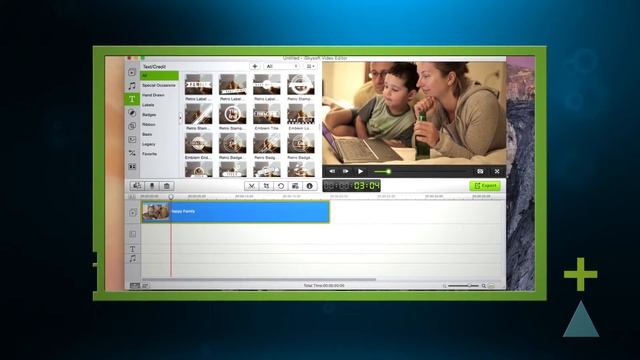Click the video track icon in timeline
This screenshot has width=640, height=360.
[x=132, y=213]
